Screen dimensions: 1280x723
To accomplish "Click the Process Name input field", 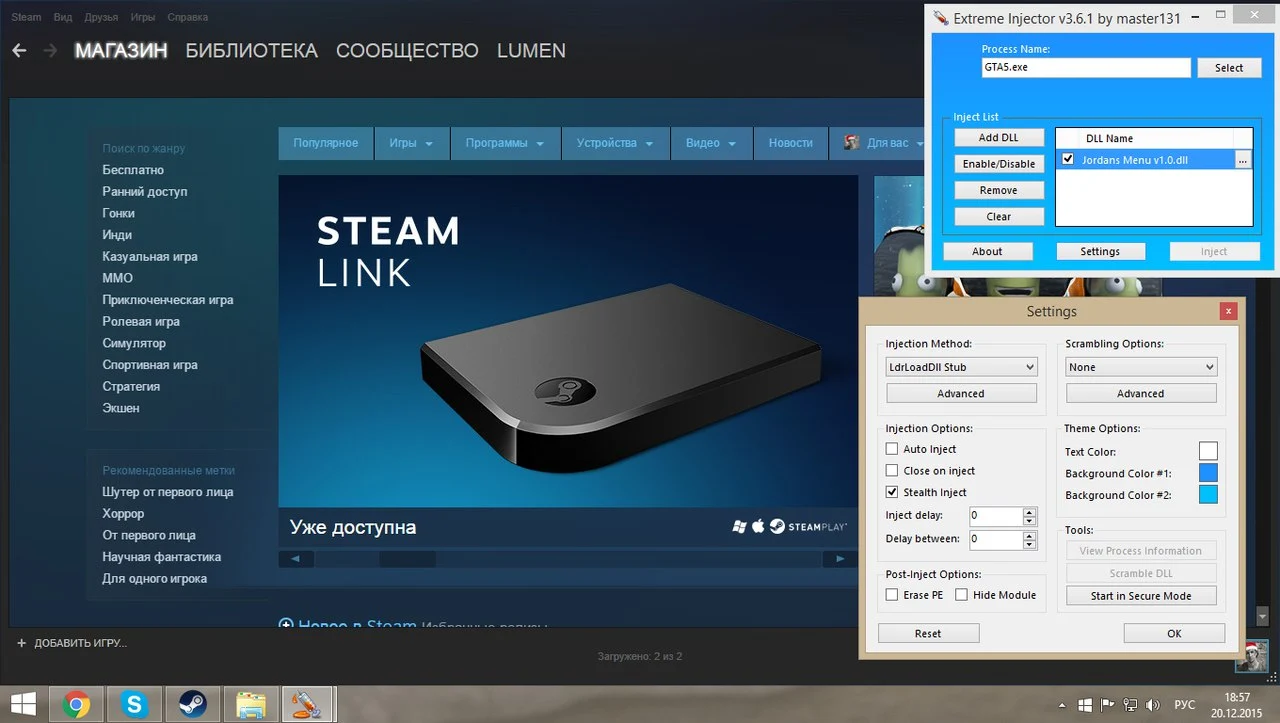I will (x=1086, y=68).
